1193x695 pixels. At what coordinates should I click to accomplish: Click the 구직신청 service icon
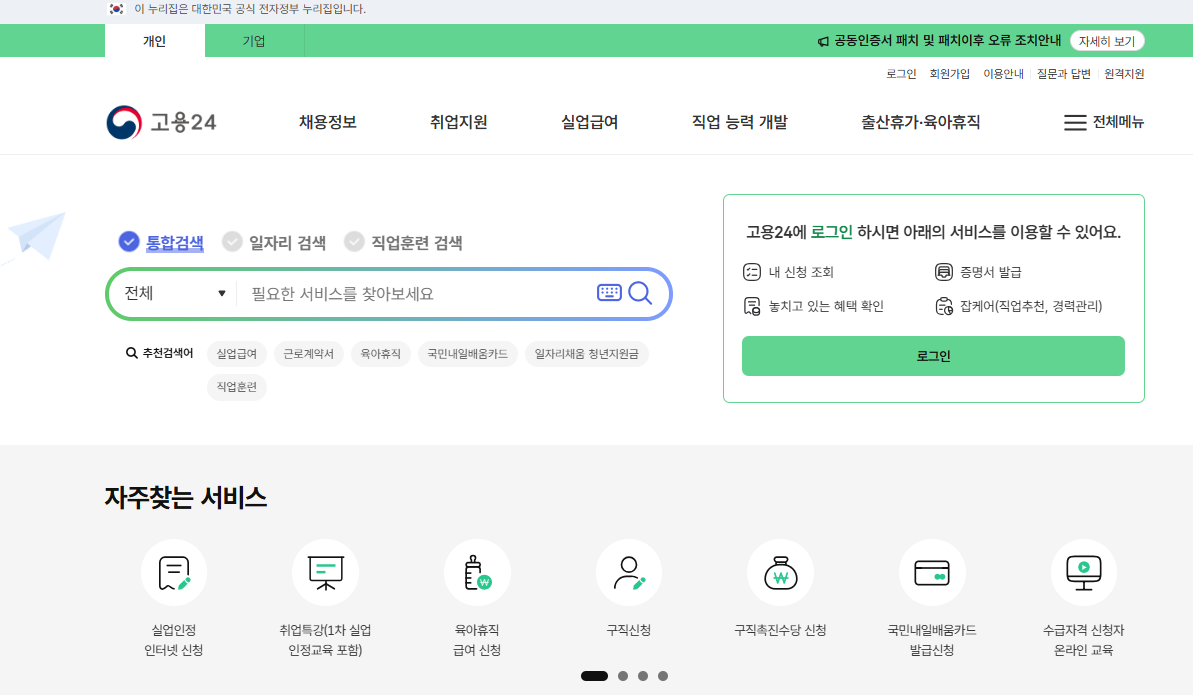[x=628, y=572]
